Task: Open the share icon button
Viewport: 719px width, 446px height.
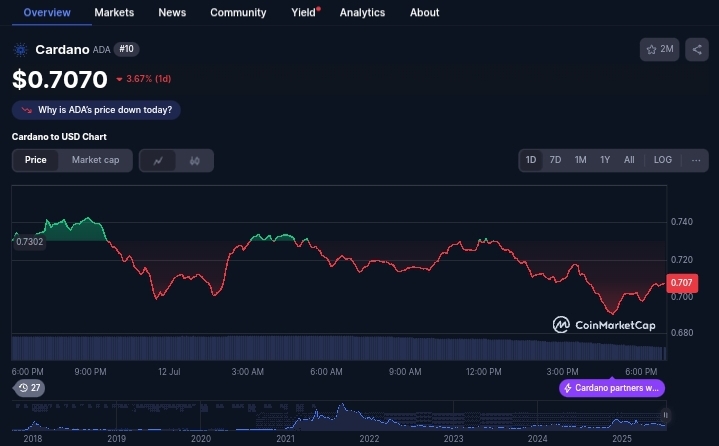Action: pos(697,50)
